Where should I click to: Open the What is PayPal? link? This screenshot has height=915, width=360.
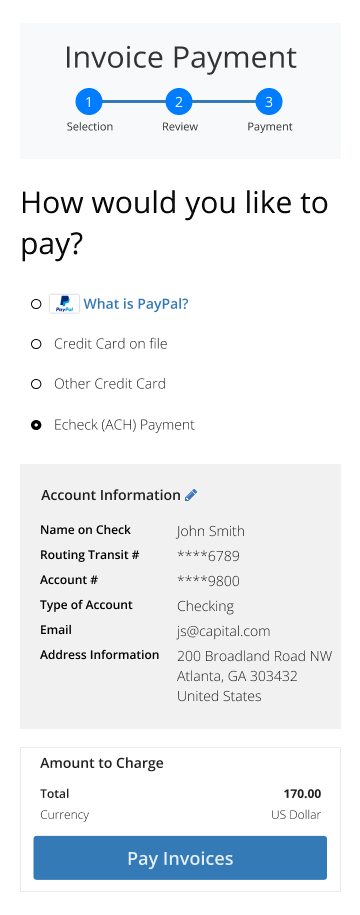136,304
